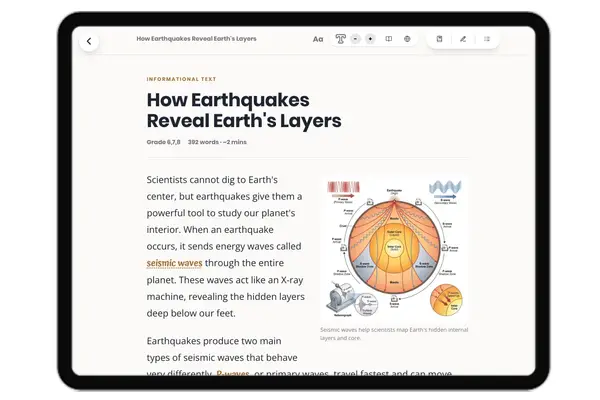
Task: Click the '392 words · ~2 mins' text
Action: point(217,142)
